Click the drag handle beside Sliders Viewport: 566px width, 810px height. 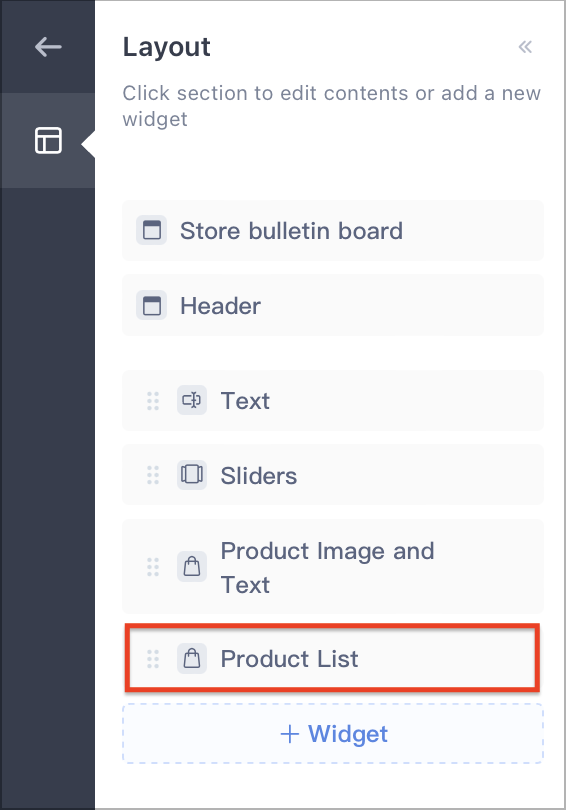[153, 475]
